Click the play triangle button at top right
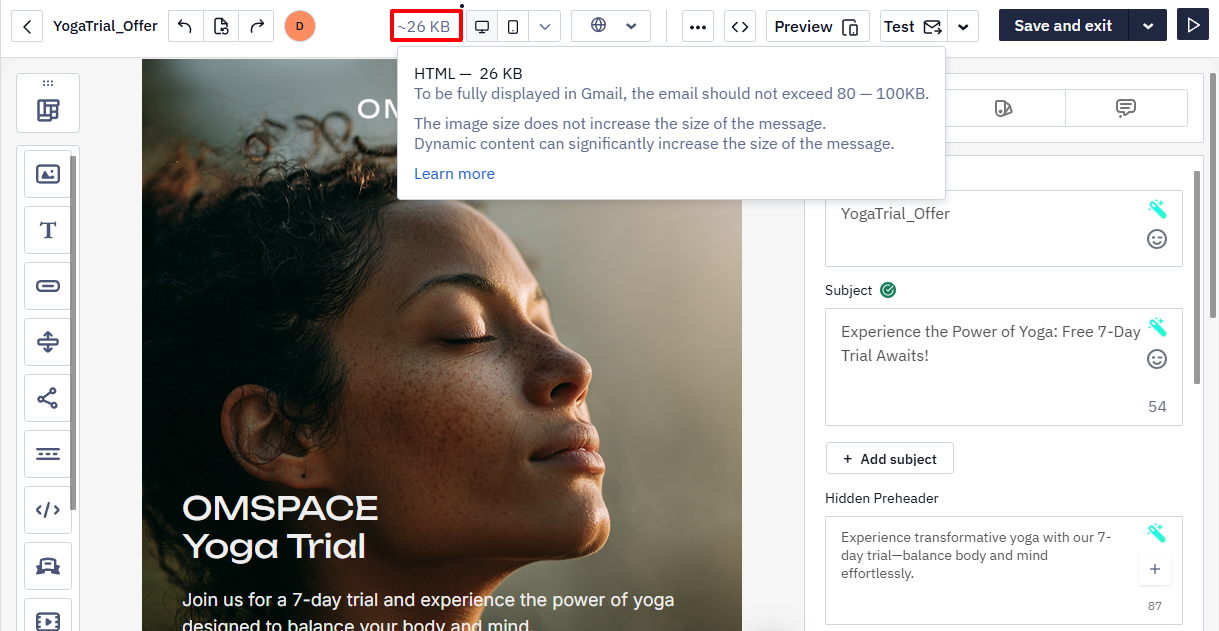Viewport: 1219px width, 631px height. point(1192,26)
